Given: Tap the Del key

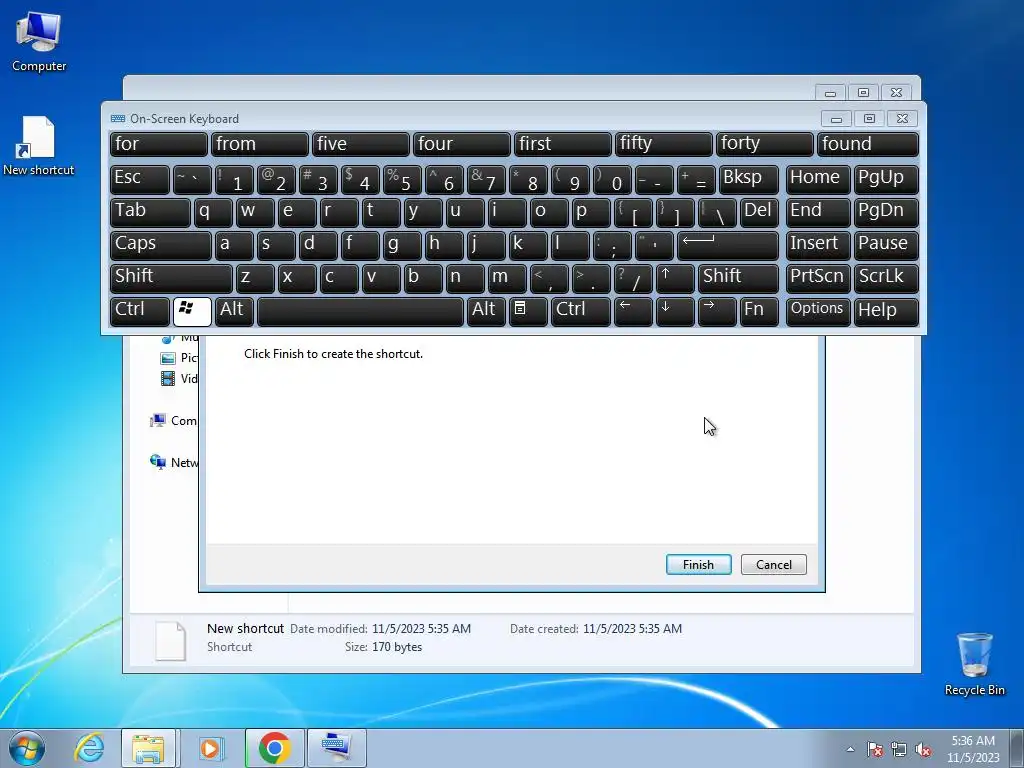Looking at the screenshot, I should 759,212.
